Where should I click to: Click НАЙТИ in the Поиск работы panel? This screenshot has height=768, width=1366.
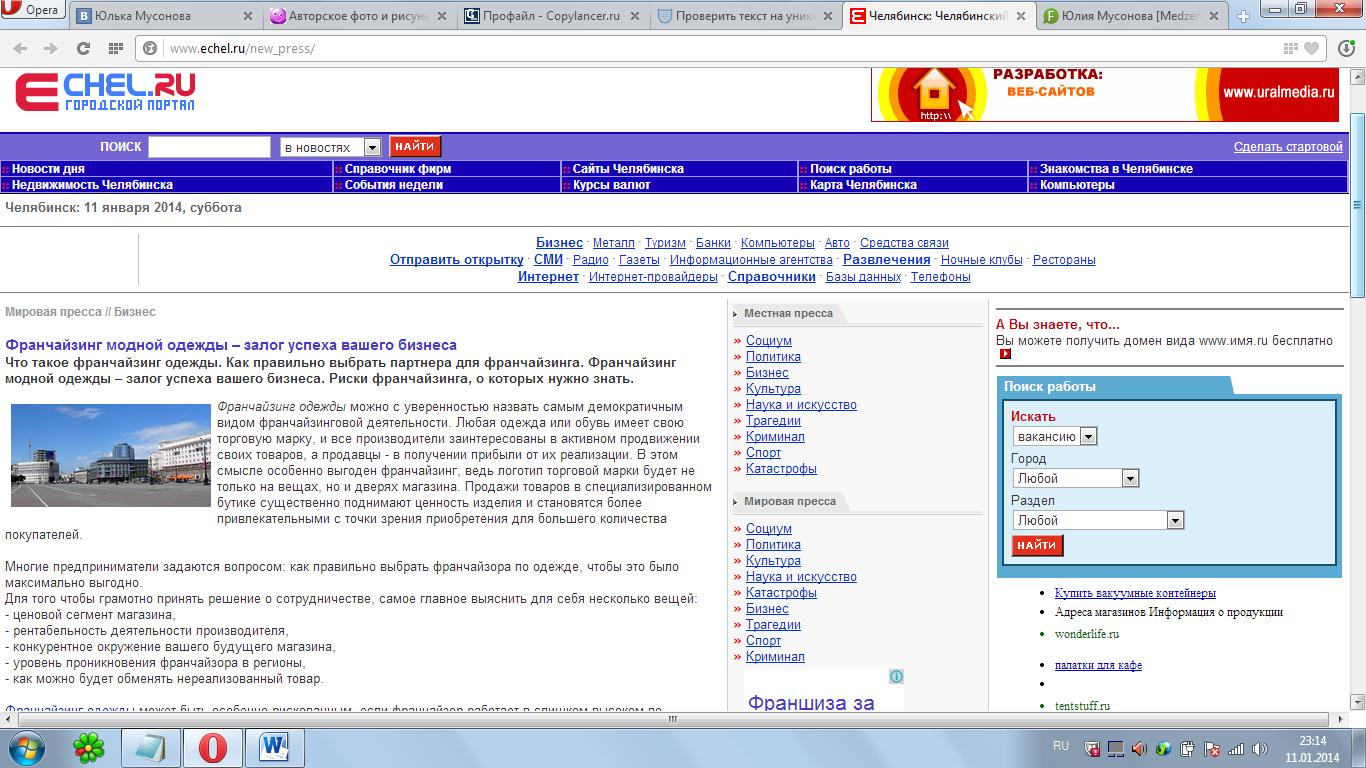coord(1037,545)
